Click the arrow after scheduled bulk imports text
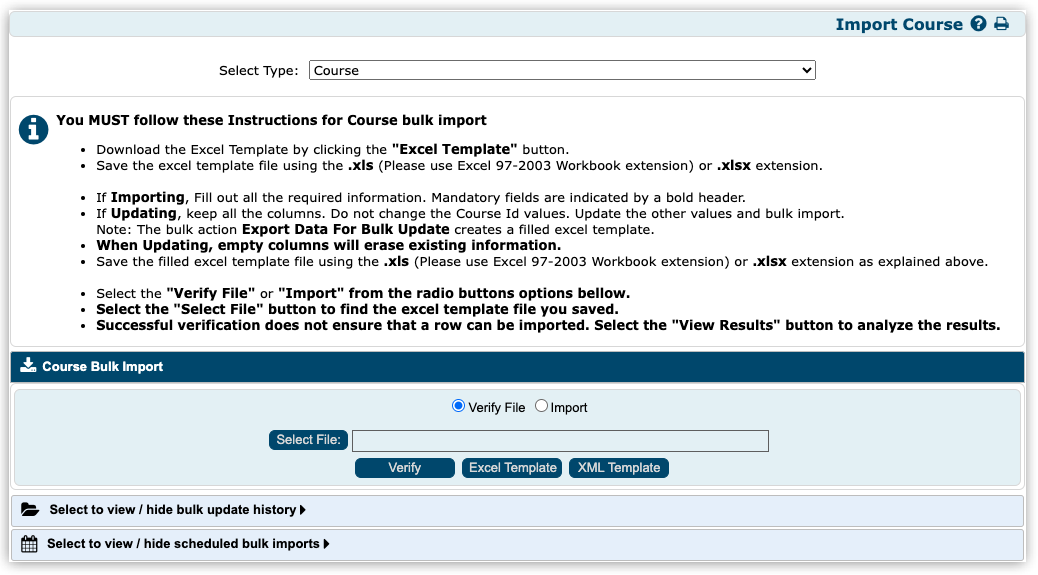This screenshot has width=1038, height=575. click(326, 544)
